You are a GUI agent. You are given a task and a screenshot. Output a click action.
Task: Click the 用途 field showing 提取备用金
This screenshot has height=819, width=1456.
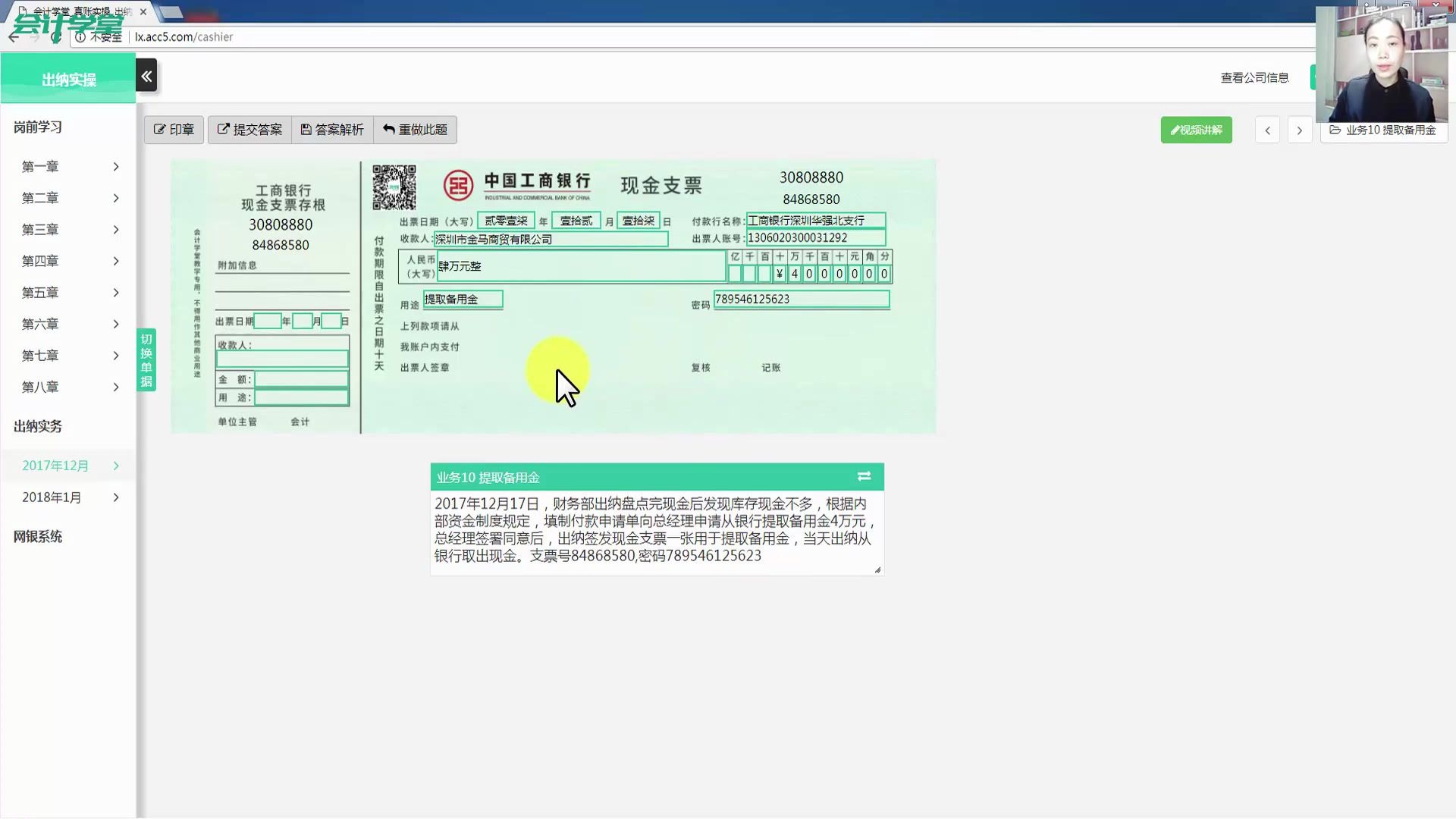click(x=463, y=299)
